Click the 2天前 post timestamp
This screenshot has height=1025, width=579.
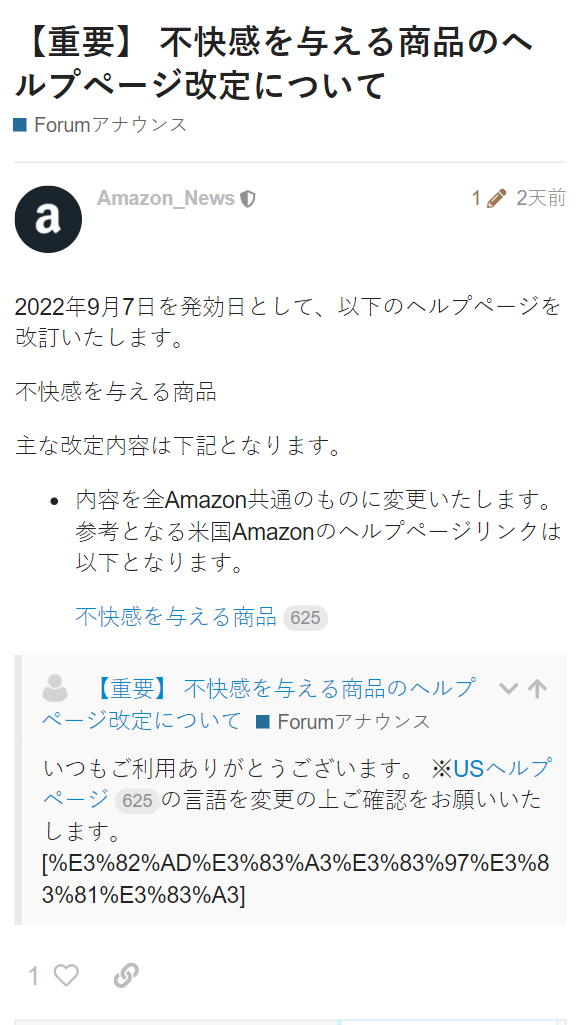click(x=541, y=198)
